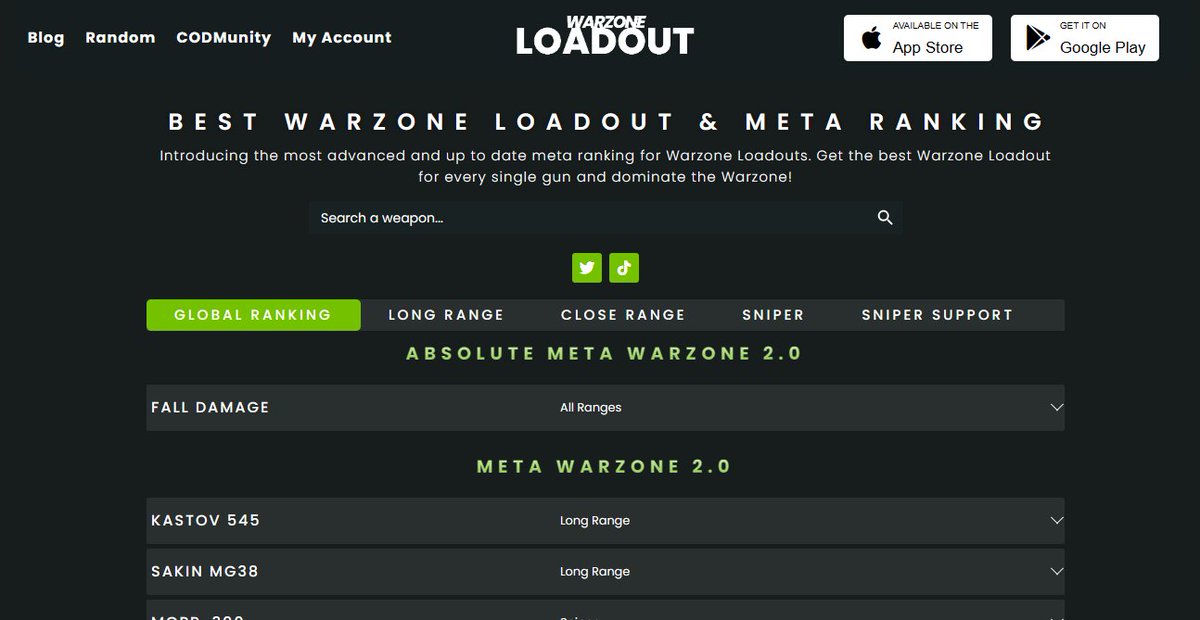The image size is (1200, 620).
Task: Focus the Search a weapon field
Action: 606,218
